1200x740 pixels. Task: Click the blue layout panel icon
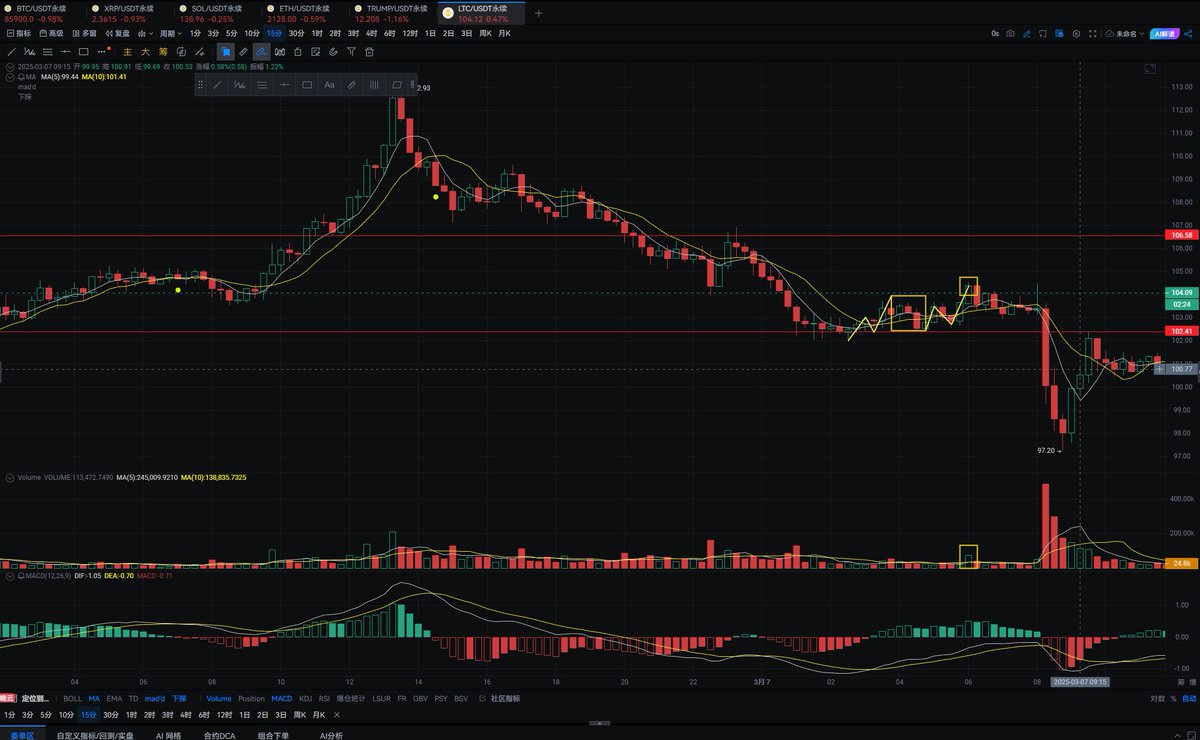(1059, 34)
